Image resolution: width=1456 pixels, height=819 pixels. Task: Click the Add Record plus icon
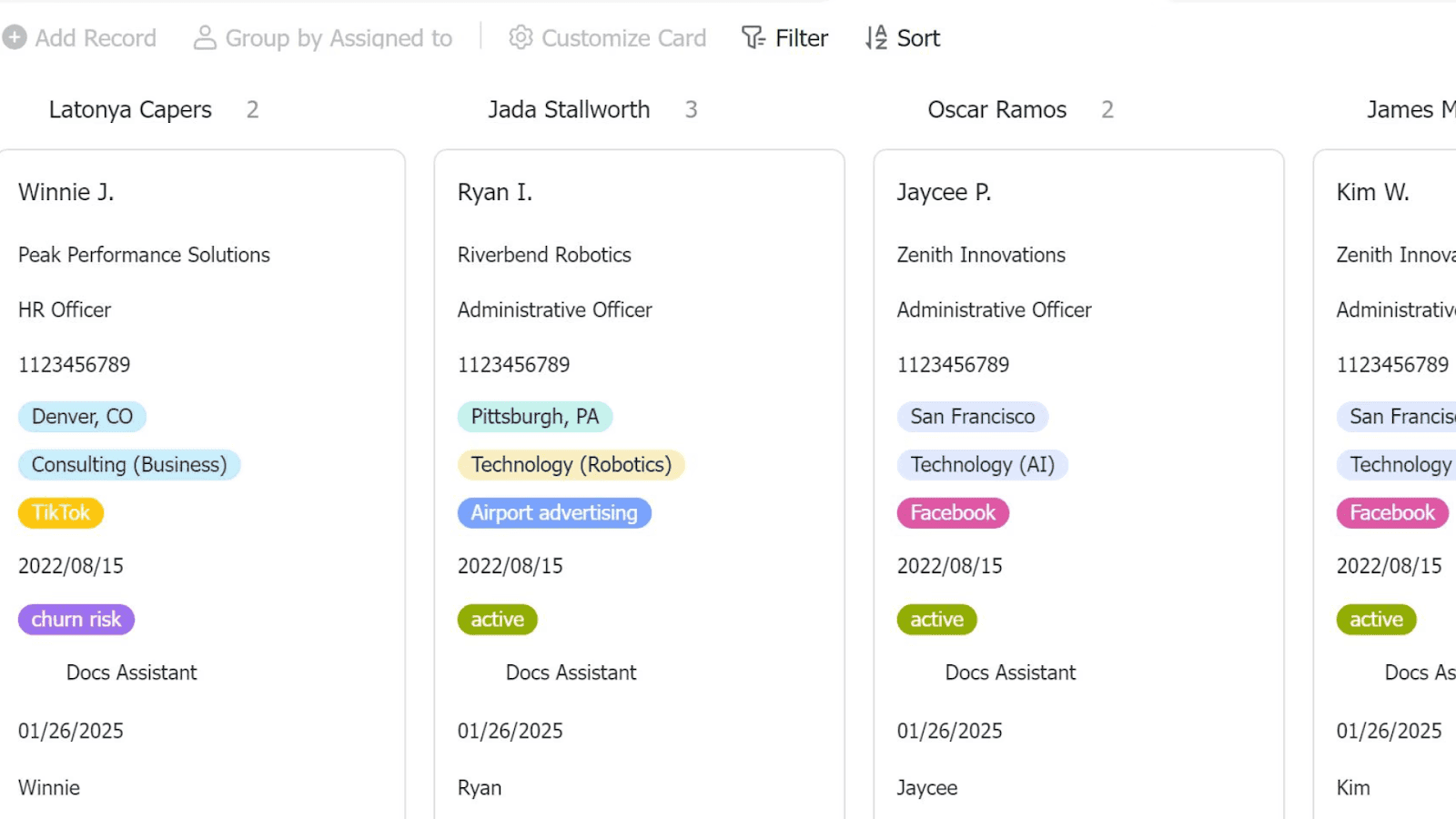click(x=15, y=37)
